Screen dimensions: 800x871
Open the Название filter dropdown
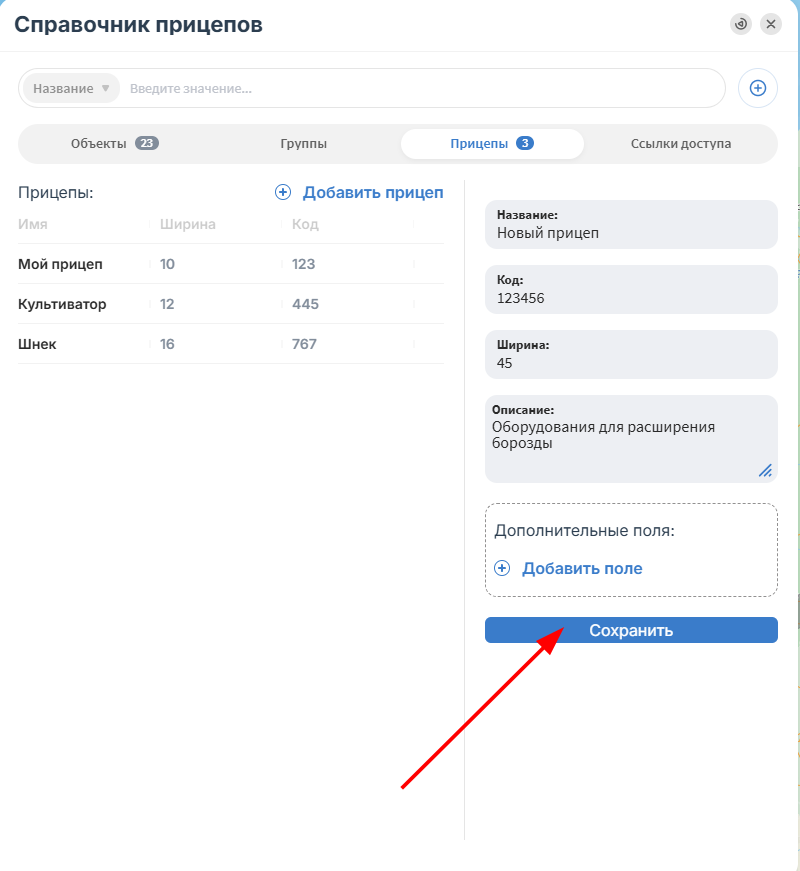(x=71, y=88)
